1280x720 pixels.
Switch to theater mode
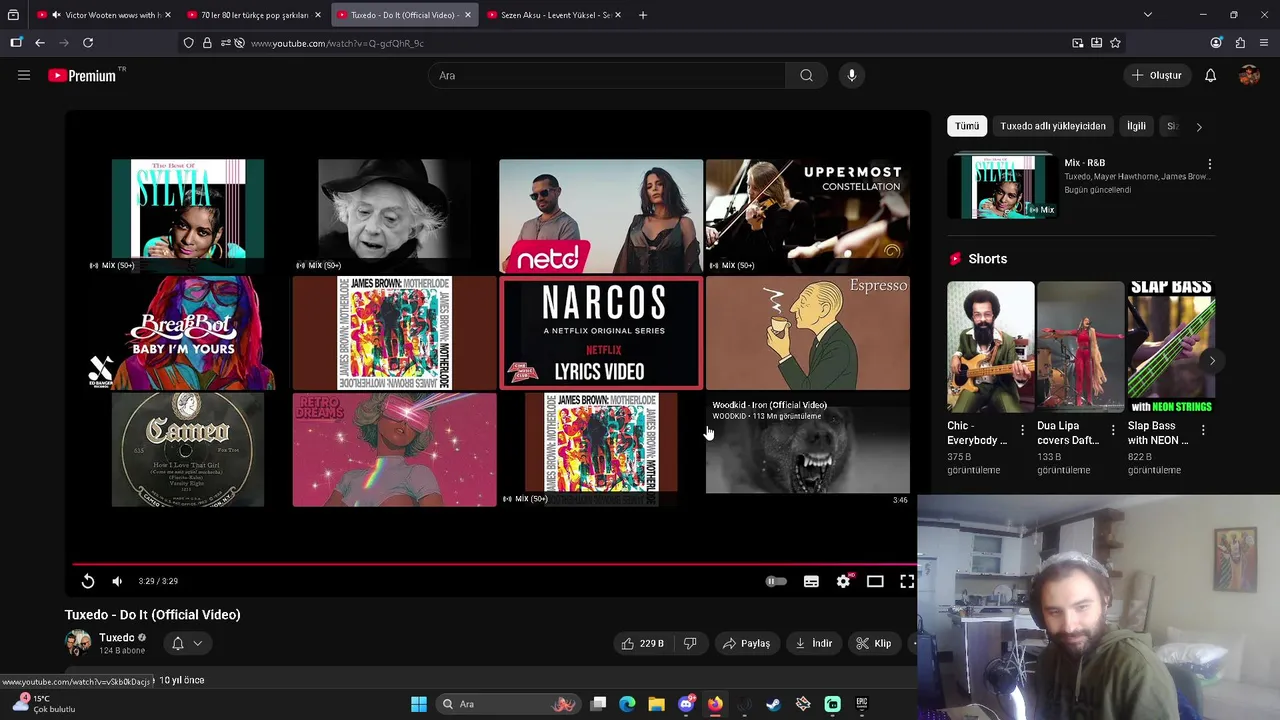pyautogui.click(x=875, y=581)
